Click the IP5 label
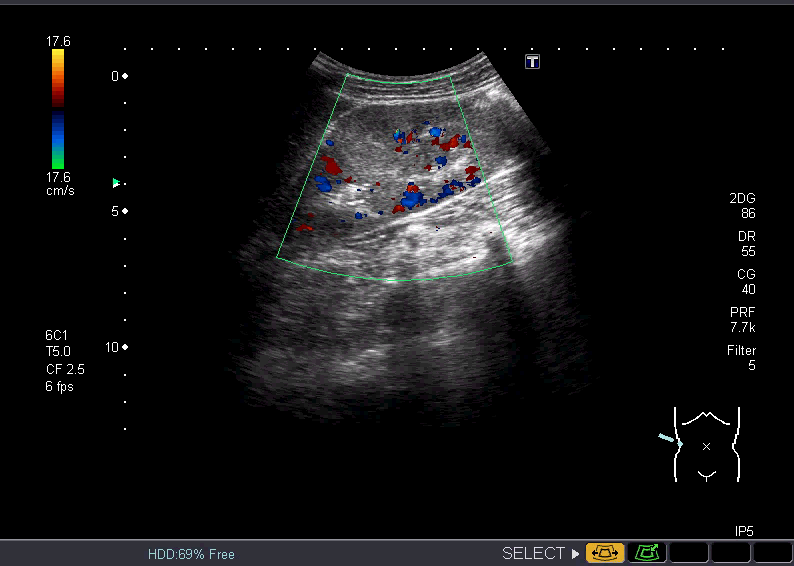The image size is (794, 566). click(744, 531)
